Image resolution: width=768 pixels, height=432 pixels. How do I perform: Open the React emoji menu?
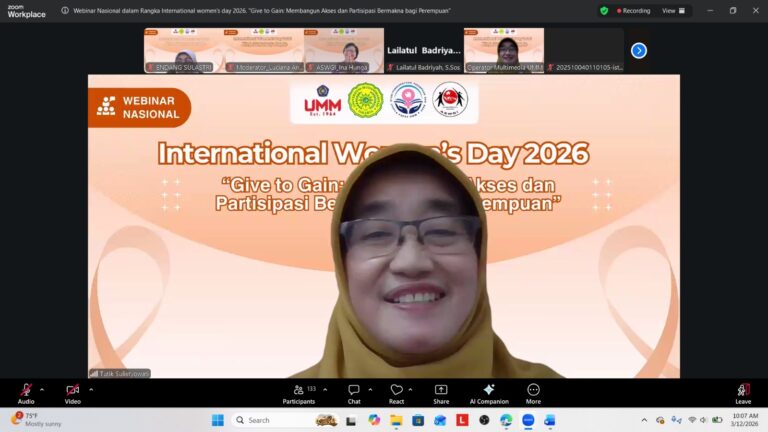click(396, 393)
